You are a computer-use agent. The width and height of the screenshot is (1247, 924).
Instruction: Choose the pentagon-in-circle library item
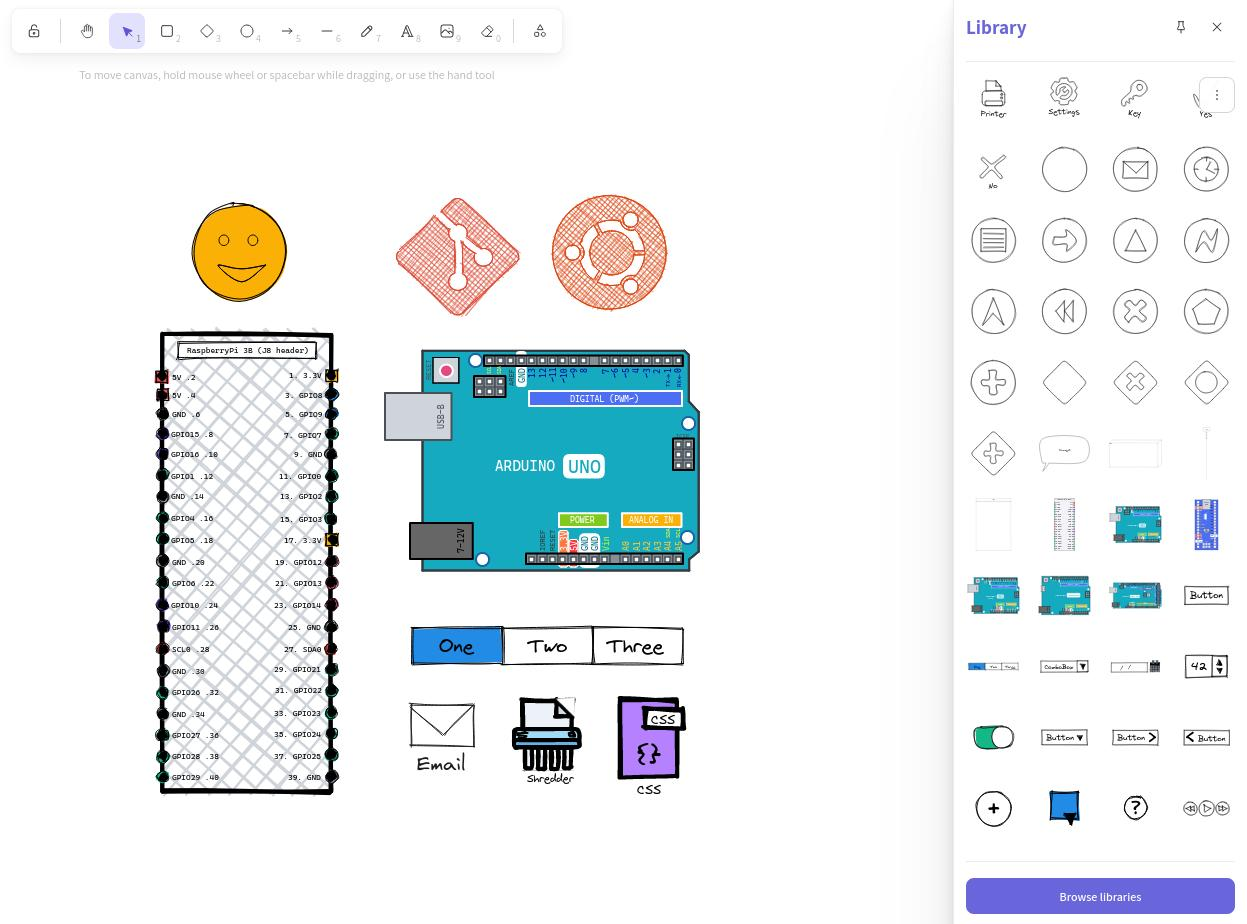1206,311
